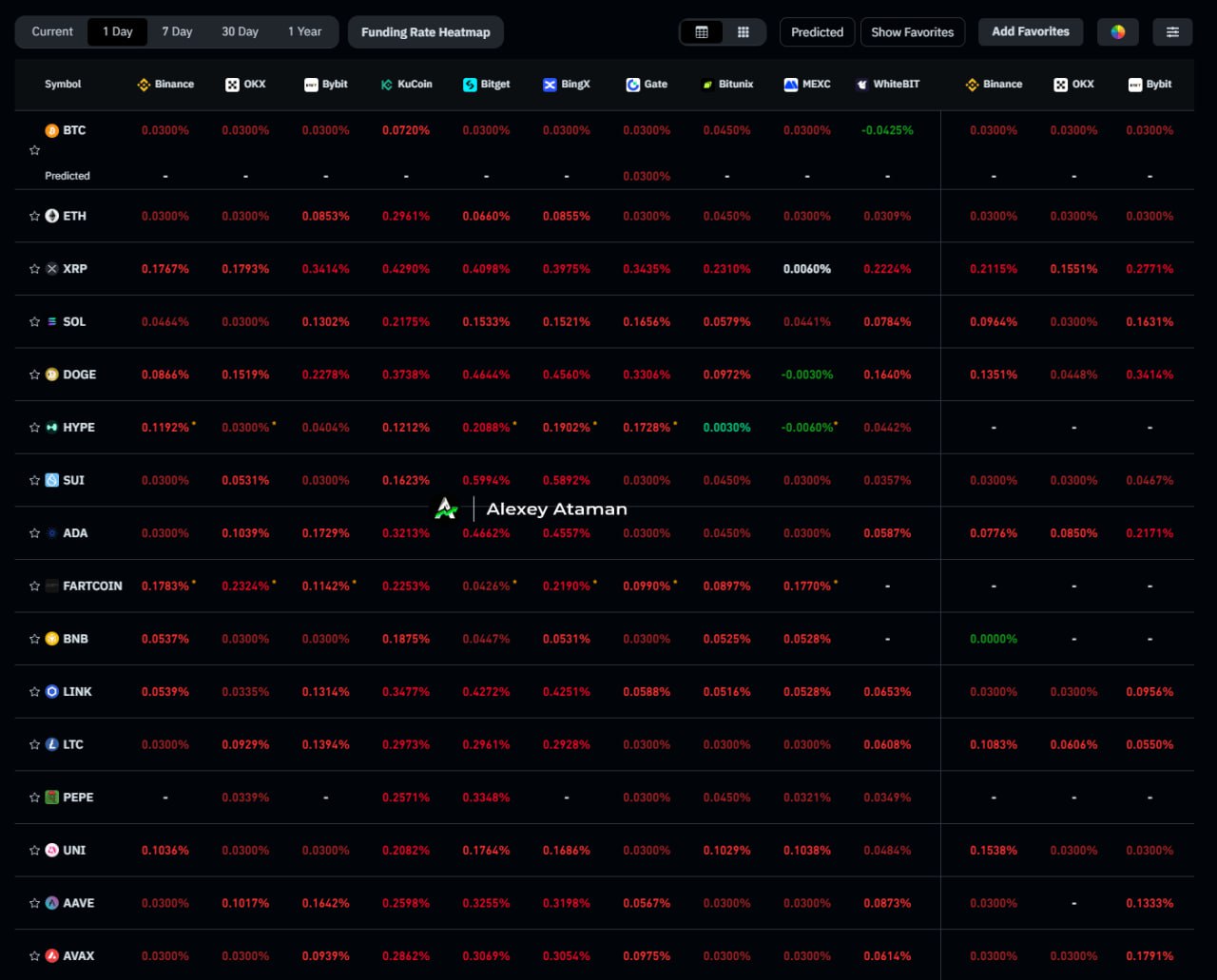
Task: Click Show Favorites
Action: click(x=913, y=32)
